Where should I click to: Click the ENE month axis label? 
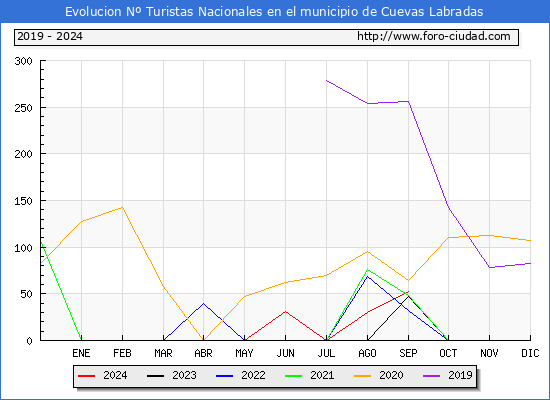pyautogui.click(x=81, y=353)
